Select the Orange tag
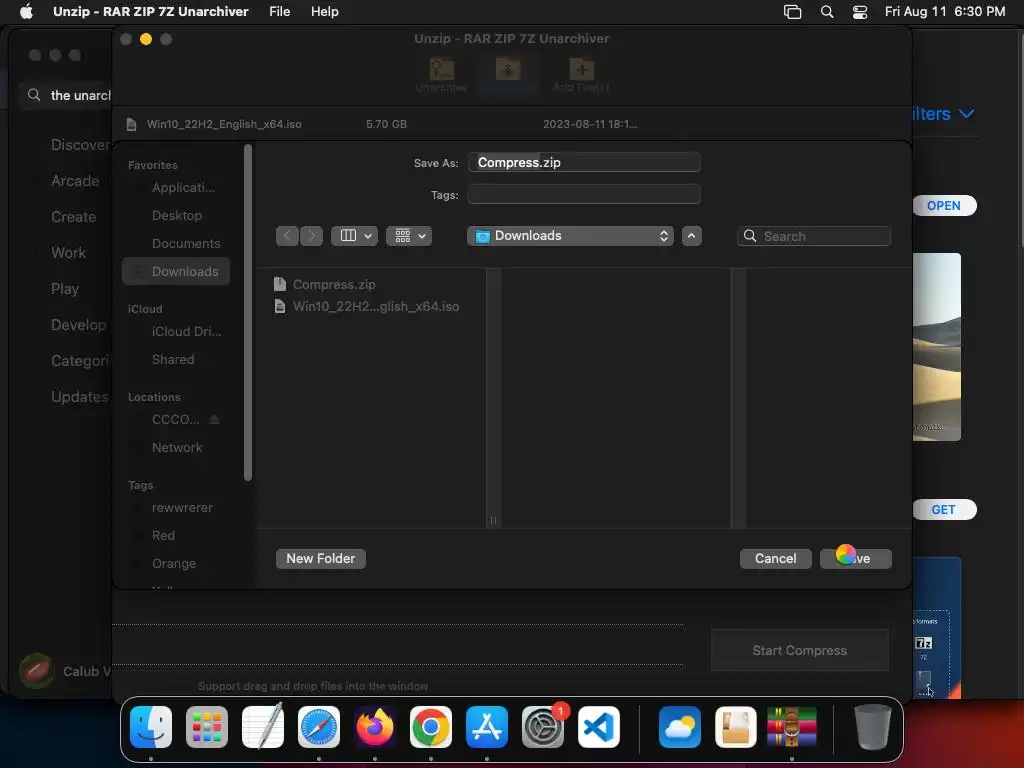Viewport: 1024px width, 768px height. click(176, 564)
